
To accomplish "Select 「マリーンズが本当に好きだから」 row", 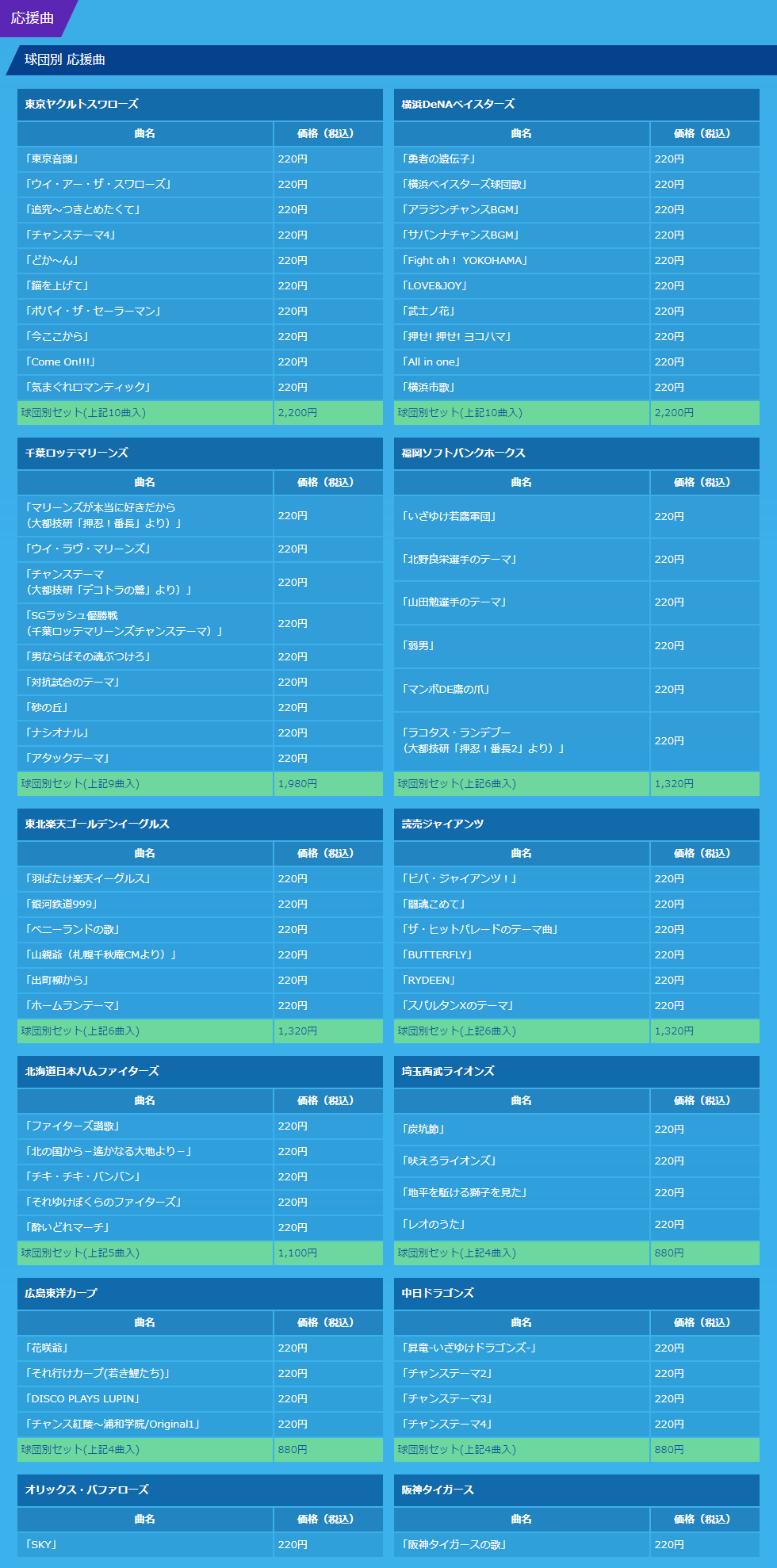I will [200, 516].
